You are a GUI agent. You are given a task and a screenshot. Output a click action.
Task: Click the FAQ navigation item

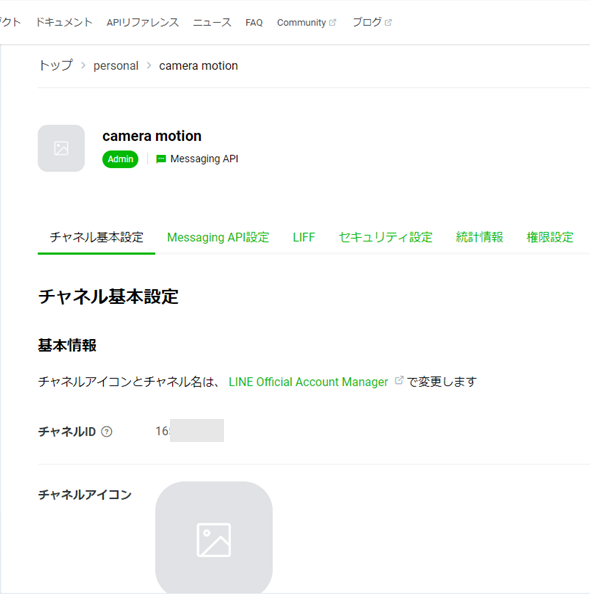click(x=254, y=23)
